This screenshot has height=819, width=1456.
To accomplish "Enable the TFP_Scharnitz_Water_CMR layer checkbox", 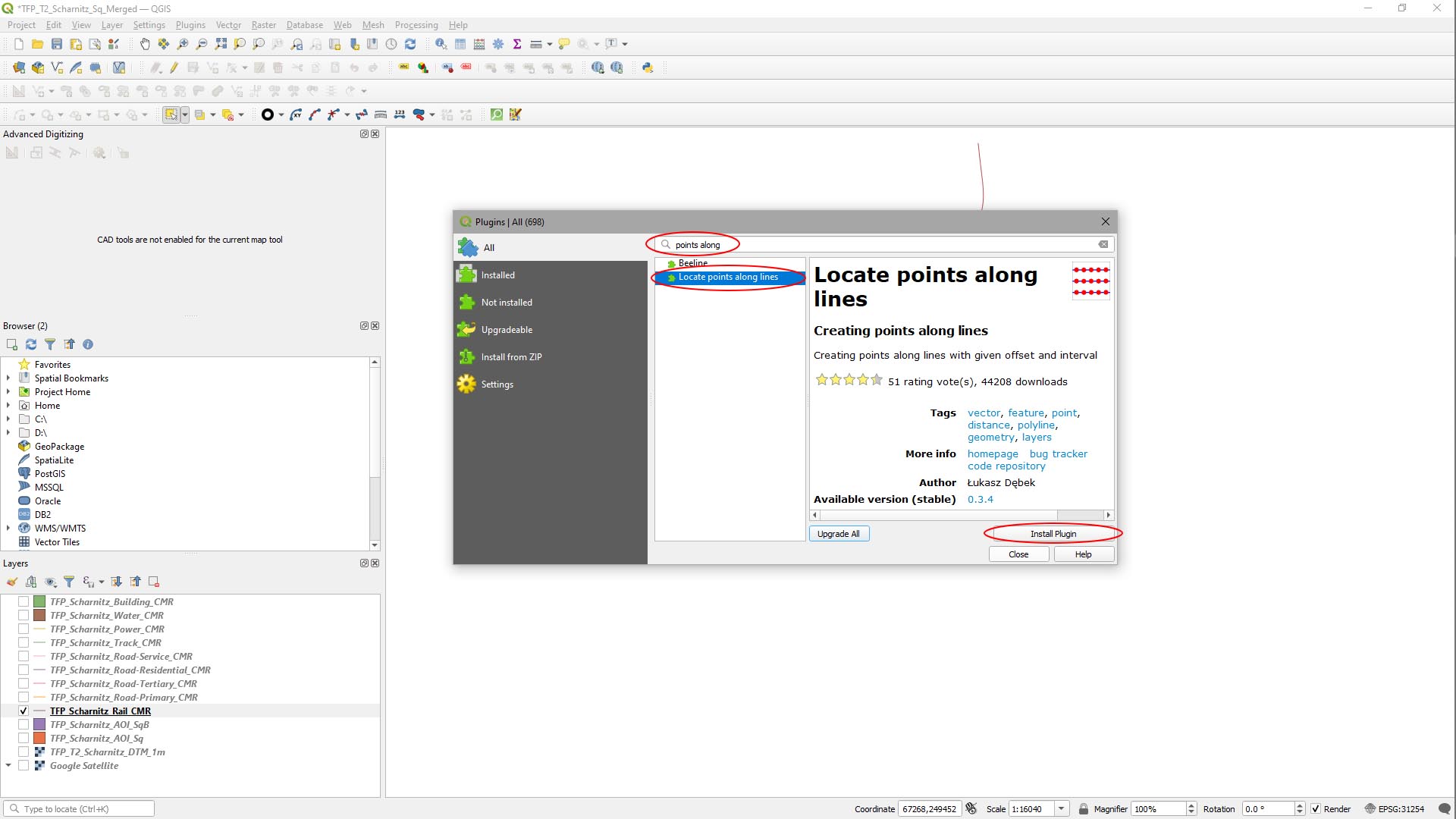I will point(24,616).
